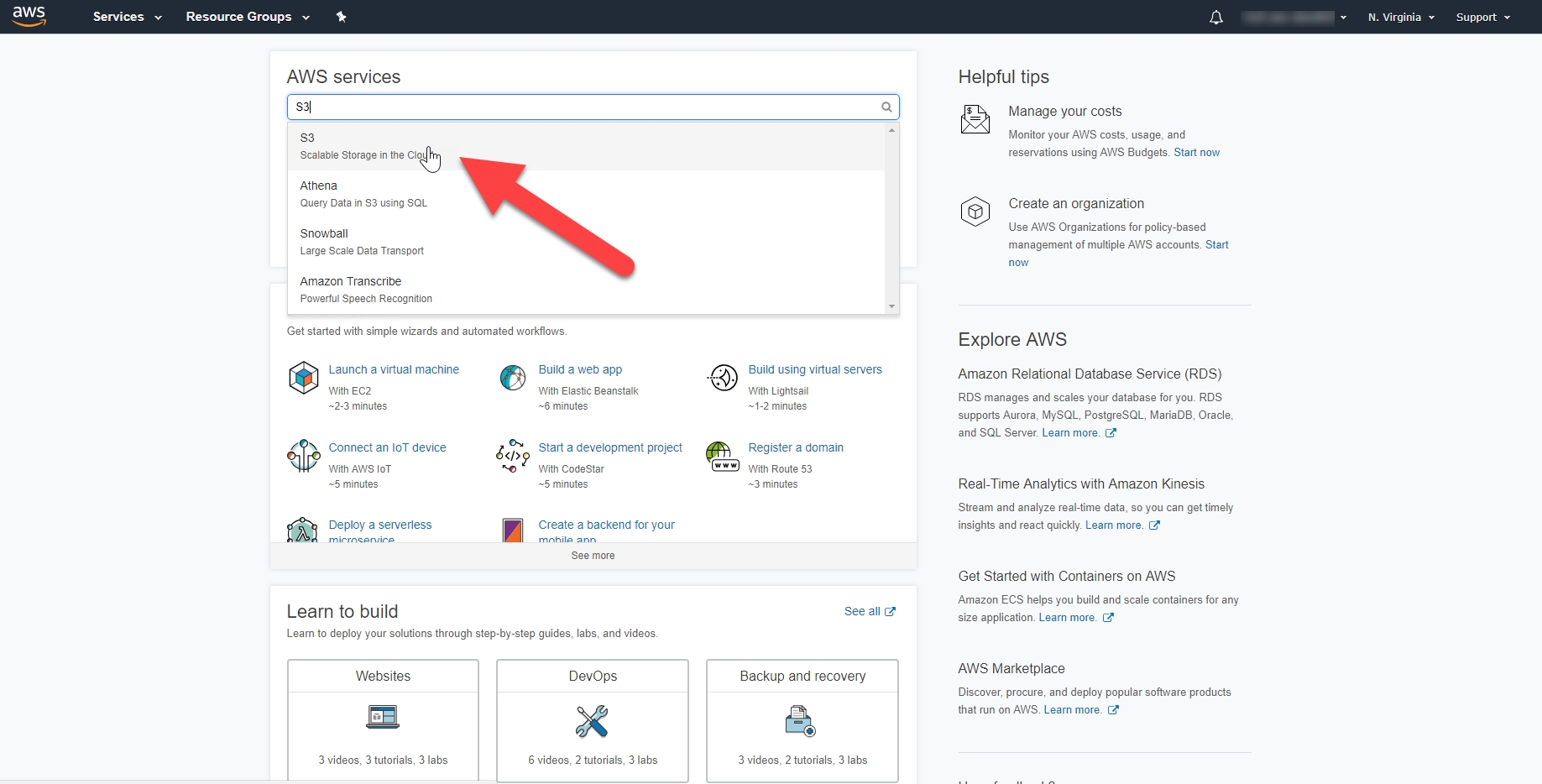Screen dimensions: 1542x784
Task: Open the notifications bell
Action: tap(1216, 17)
